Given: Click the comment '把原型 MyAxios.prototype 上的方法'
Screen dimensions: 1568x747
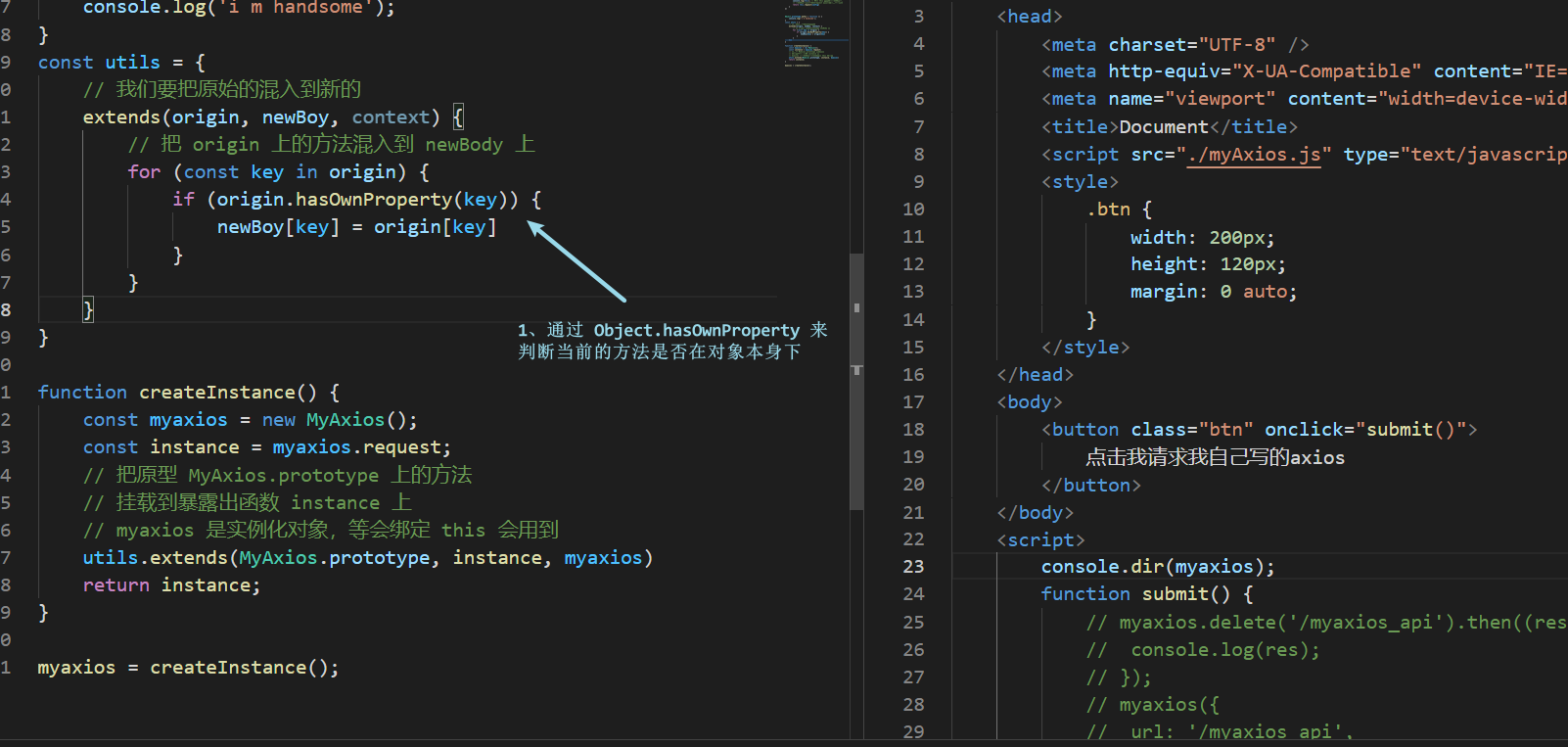Looking at the screenshot, I should [277, 475].
